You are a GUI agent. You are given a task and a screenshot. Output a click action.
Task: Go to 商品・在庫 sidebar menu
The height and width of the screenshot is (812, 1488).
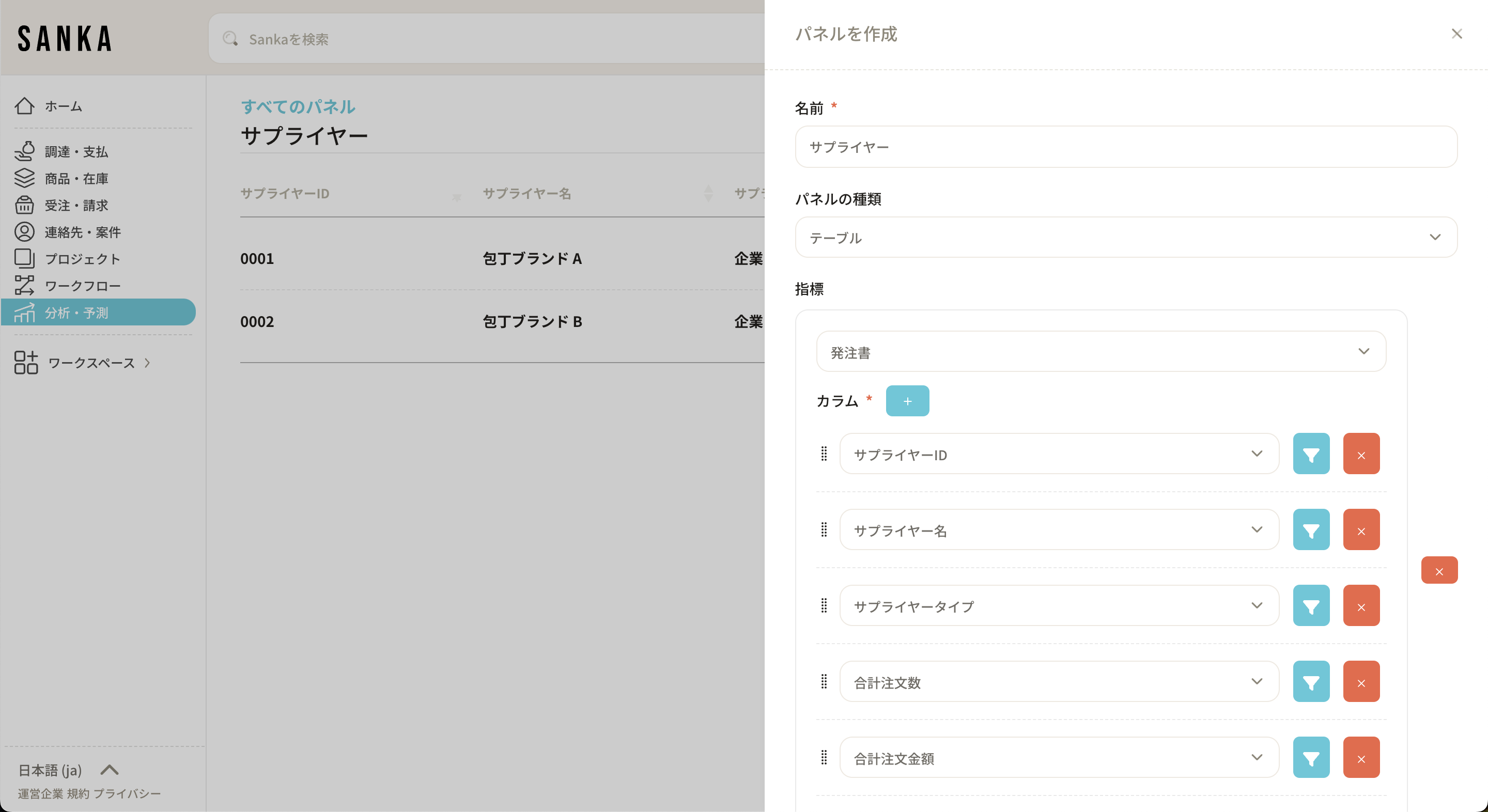click(76, 178)
